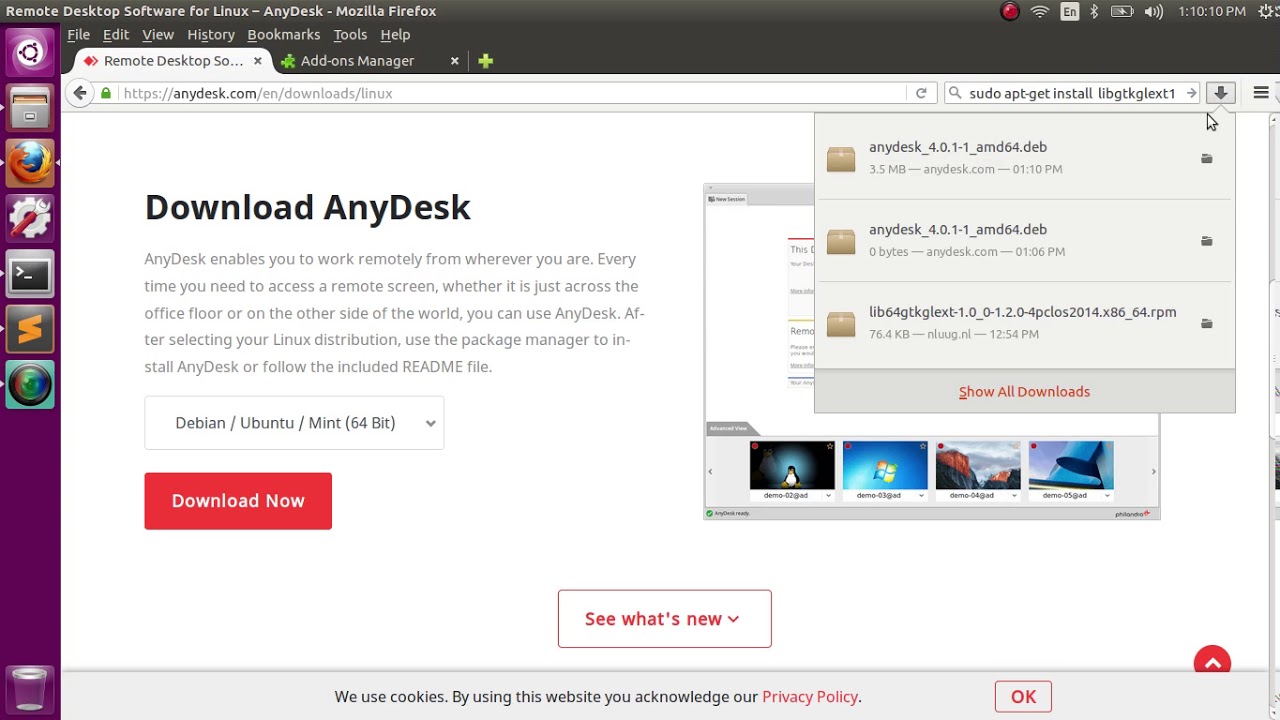Image resolution: width=1280 pixels, height=720 pixels.
Task: Go back using the browser back arrow
Action: click(80, 93)
